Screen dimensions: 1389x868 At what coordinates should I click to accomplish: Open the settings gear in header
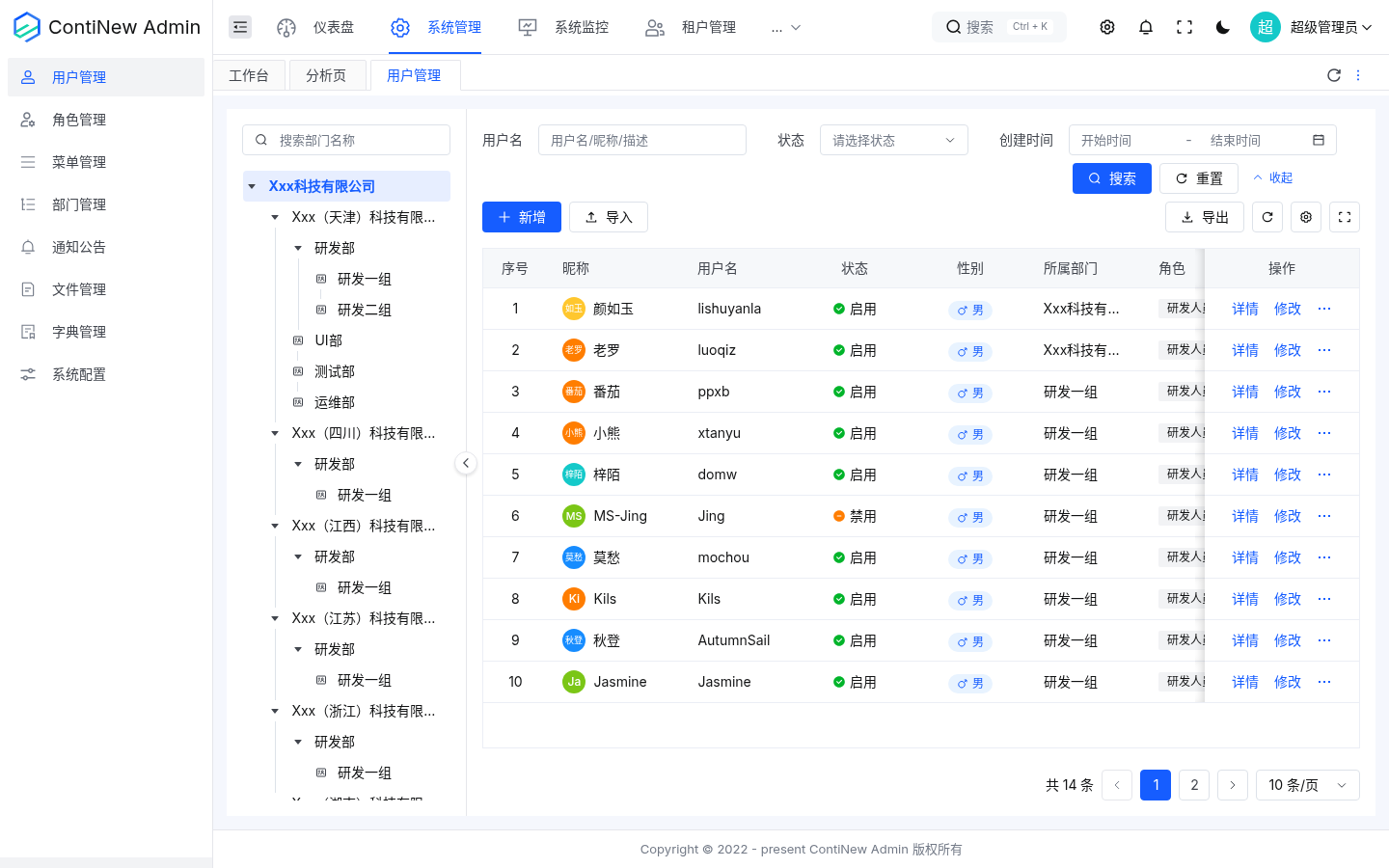click(1107, 27)
